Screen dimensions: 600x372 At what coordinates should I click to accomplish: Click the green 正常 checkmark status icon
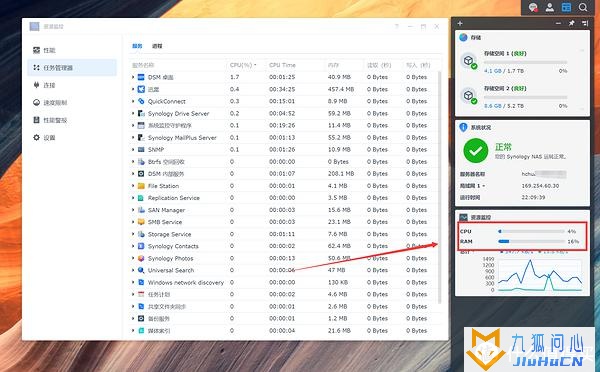(476, 151)
